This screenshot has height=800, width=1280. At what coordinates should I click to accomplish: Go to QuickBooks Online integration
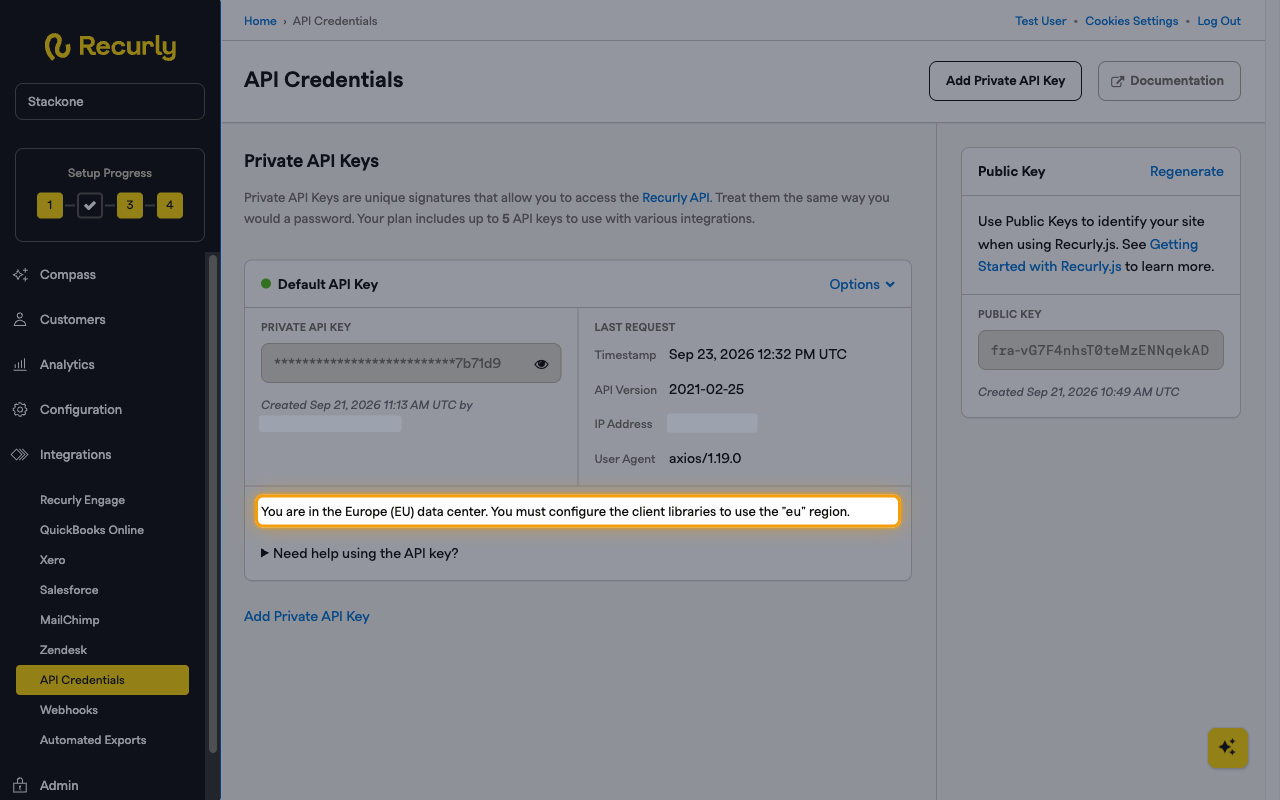pyautogui.click(x=92, y=530)
